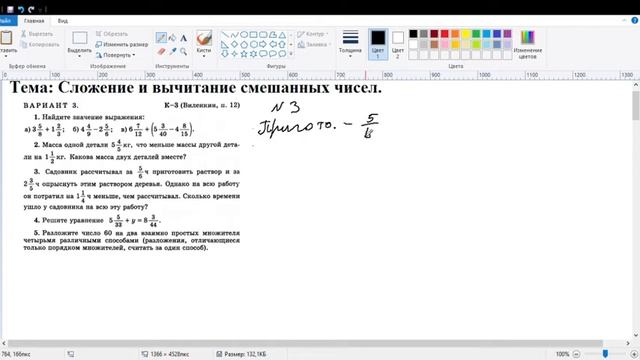Viewport: 640px width, 360px height.
Task: Choose the Triangle shape
Action: tap(282, 35)
